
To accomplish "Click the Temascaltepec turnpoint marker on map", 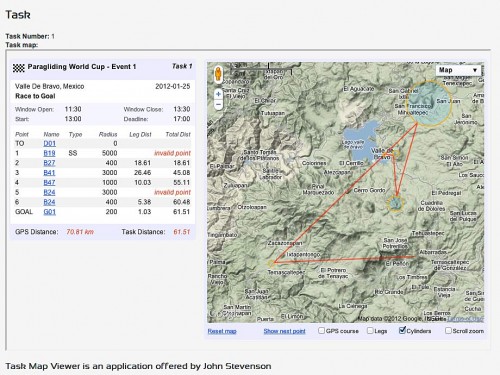I will tap(272, 263).
